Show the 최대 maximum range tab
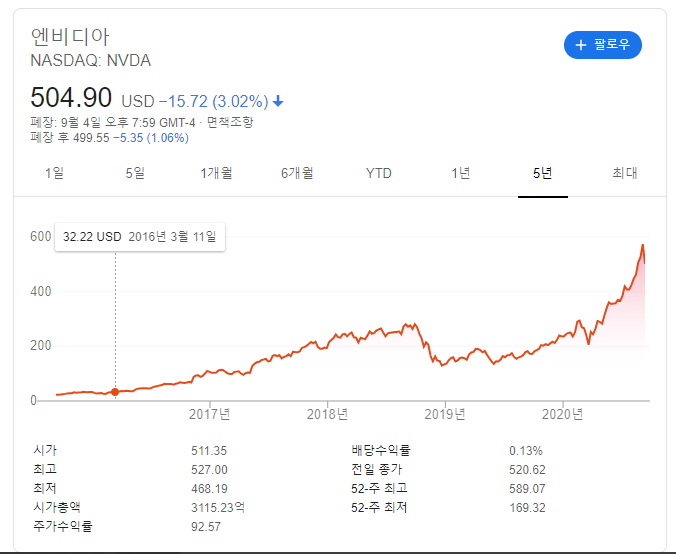This screenshot has width=676, height=554. coord(625,173)
